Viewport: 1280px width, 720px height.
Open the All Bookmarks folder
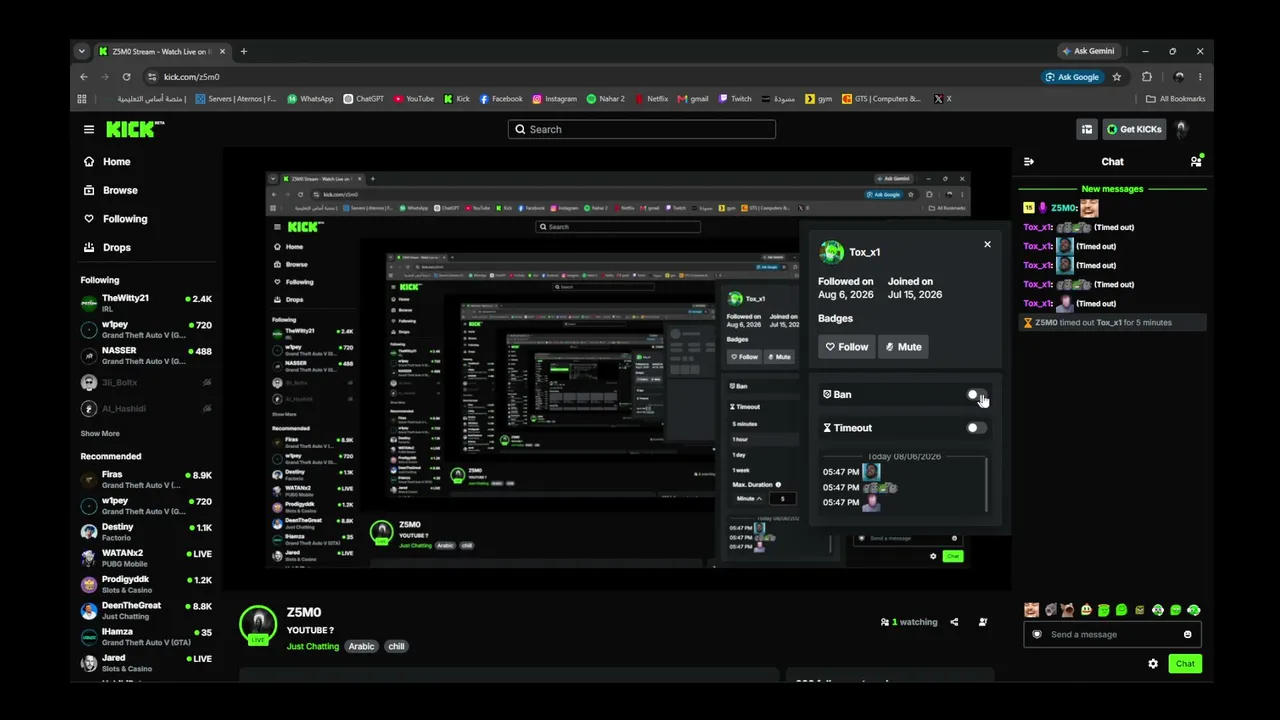tap(1176, 99)
